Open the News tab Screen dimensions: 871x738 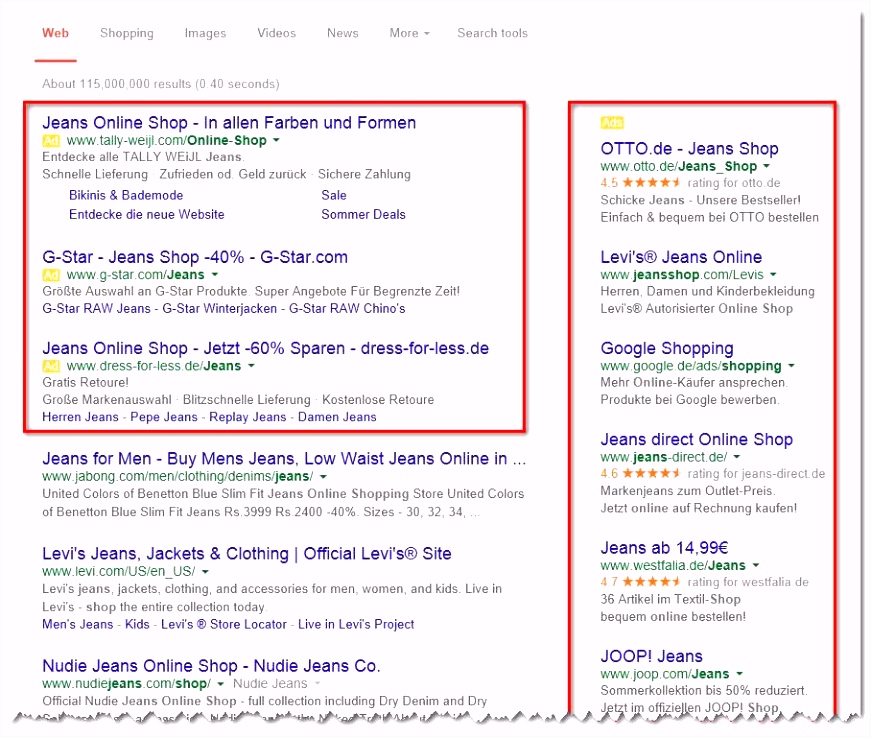343,33
